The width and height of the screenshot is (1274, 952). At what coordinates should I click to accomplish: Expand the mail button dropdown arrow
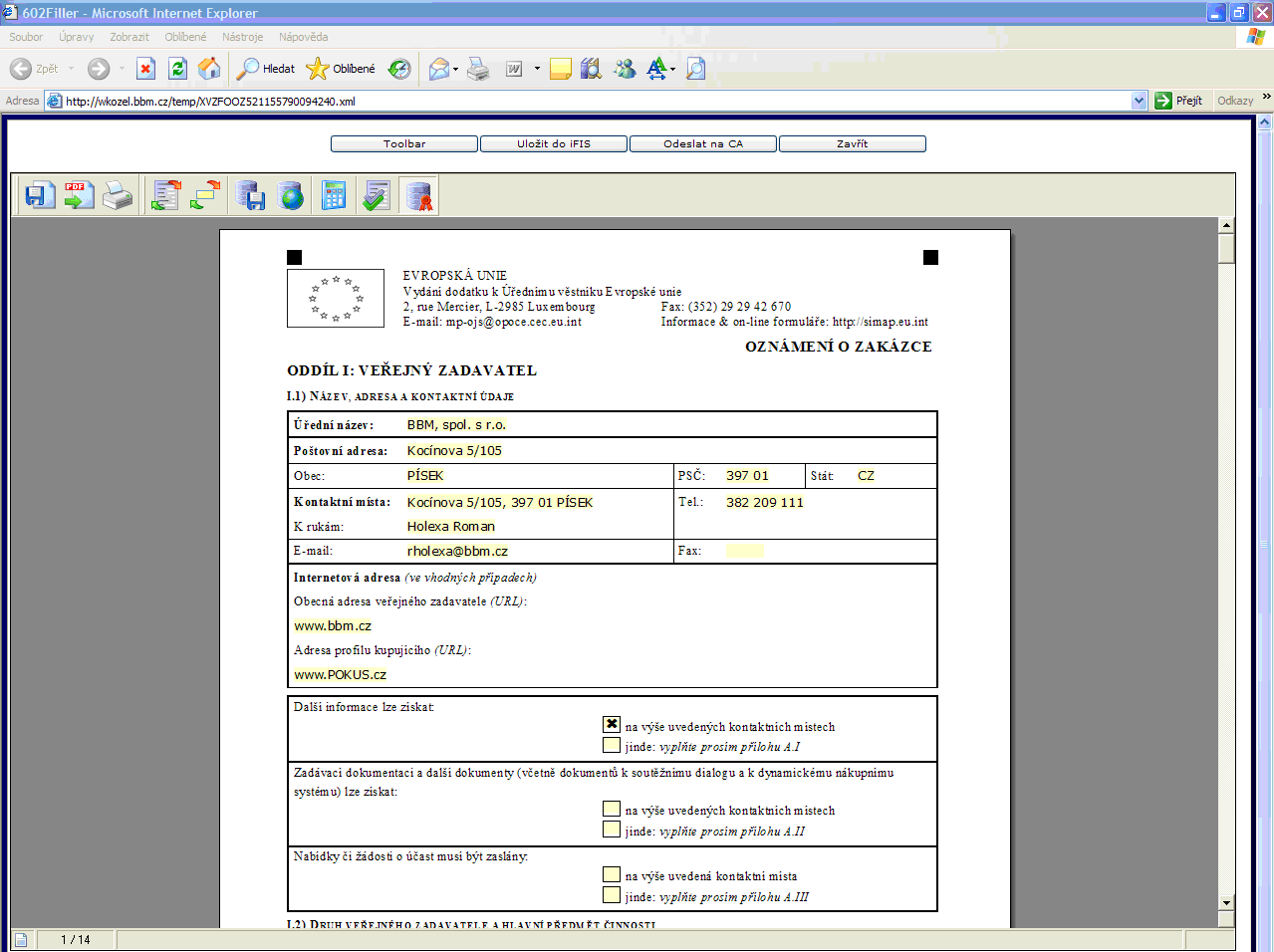click(x=456, y=70)
